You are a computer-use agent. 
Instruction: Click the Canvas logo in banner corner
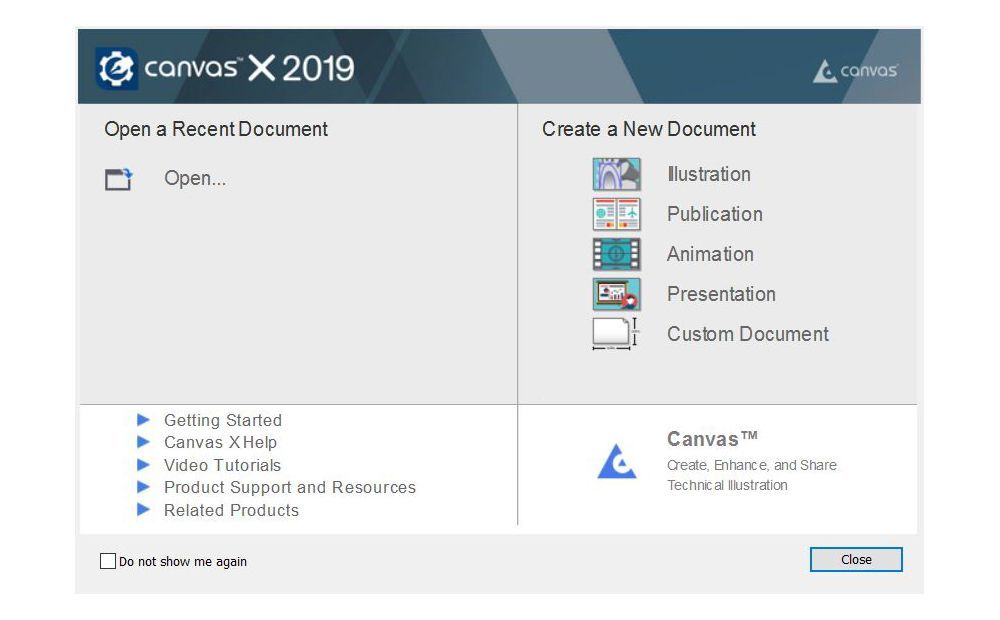(855, 71)
